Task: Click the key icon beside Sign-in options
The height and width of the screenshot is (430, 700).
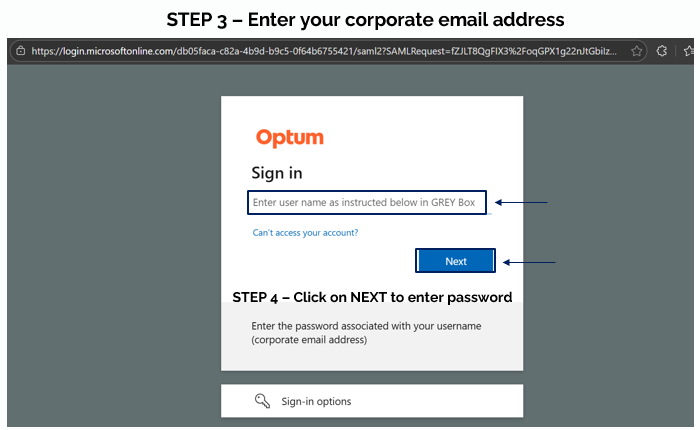Action: pos(263,401)
